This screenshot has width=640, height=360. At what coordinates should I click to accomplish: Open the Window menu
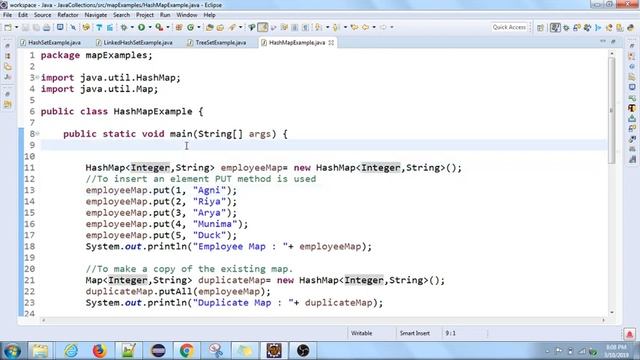pyautogui.click(x=187, y=15)
